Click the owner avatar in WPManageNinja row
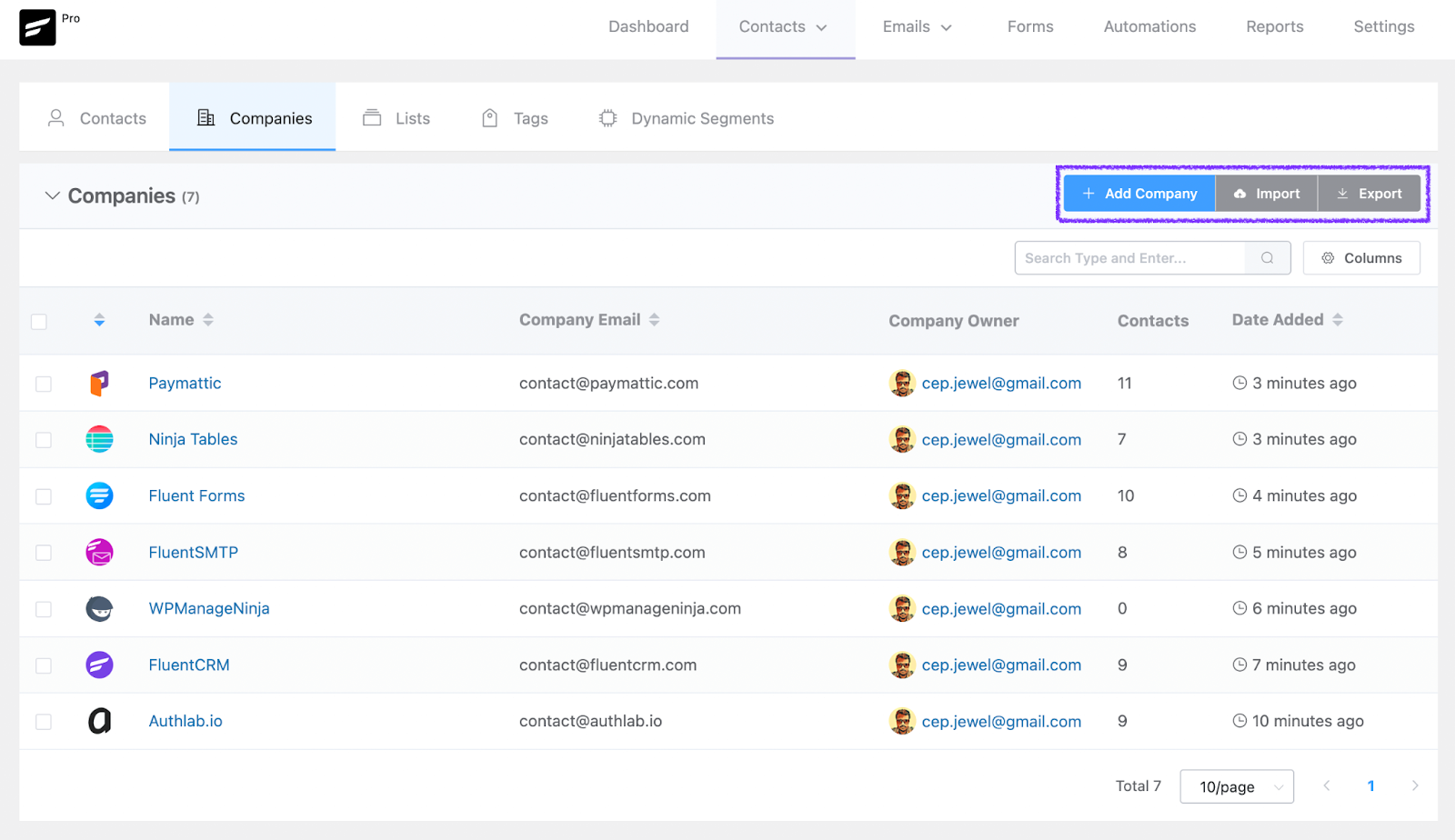Screen dimensions: 1455x840 coord(901,609)
